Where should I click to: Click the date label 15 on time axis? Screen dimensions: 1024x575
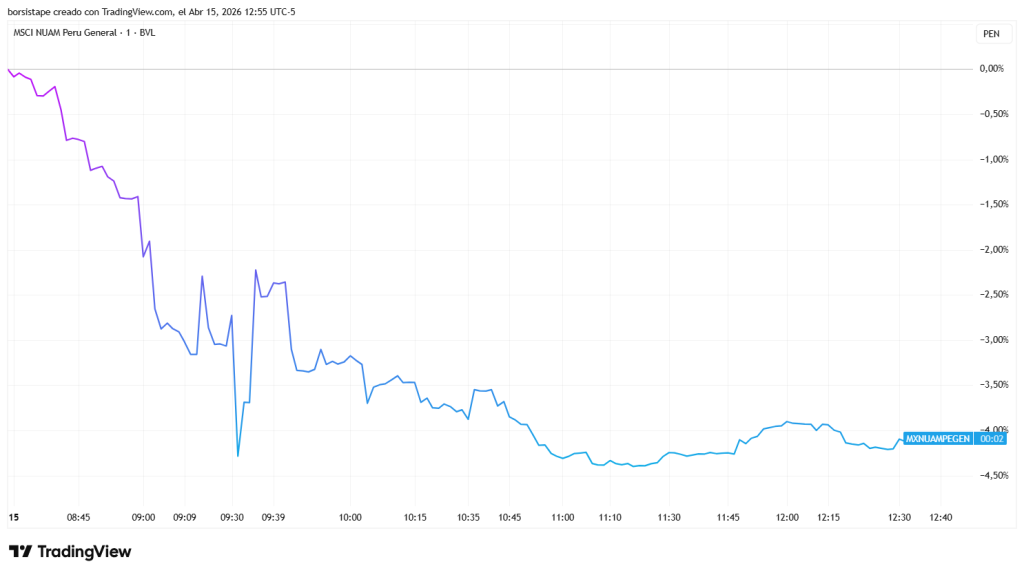[x=14, y=517]
